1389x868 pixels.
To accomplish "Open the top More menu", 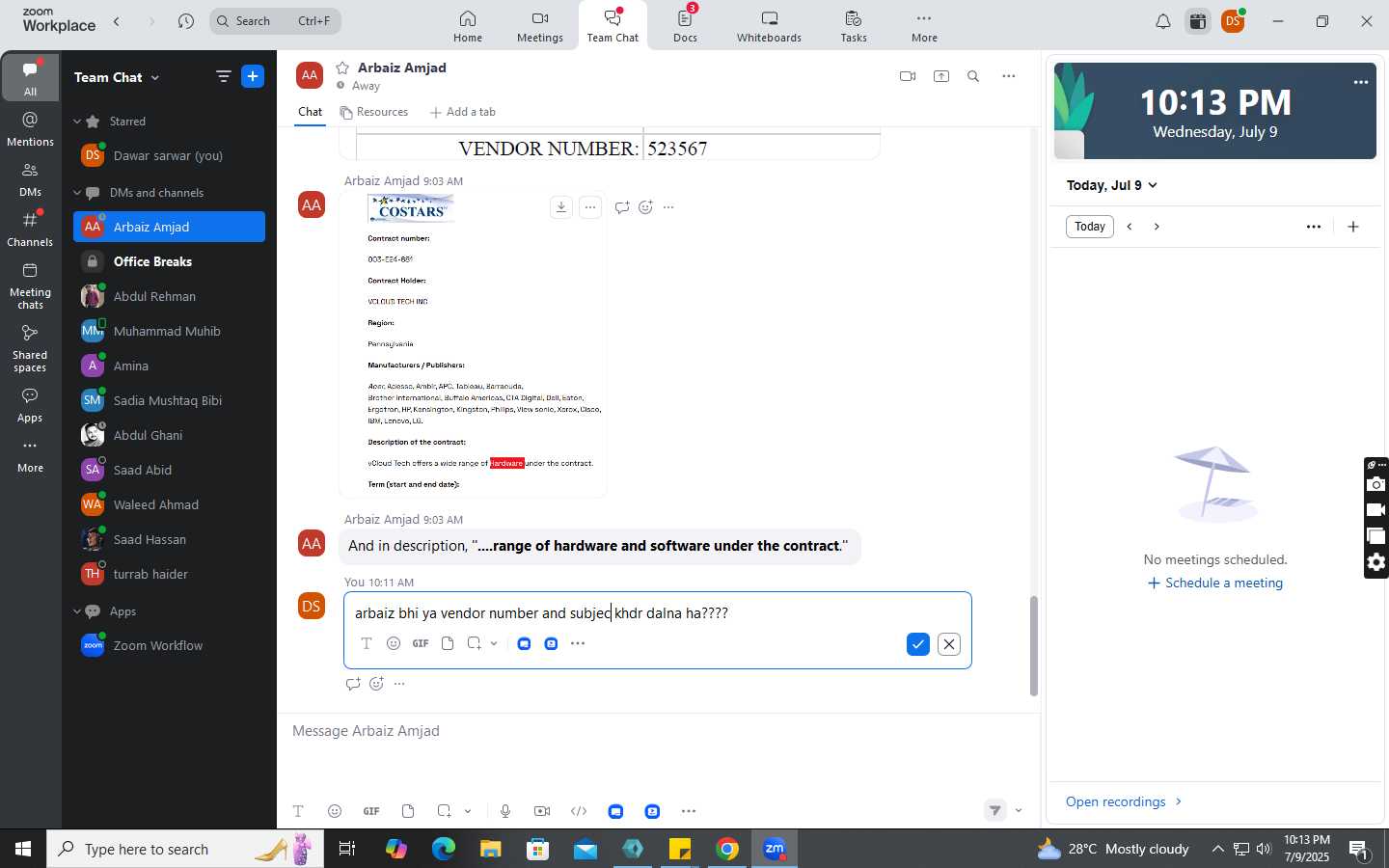I will 924,26.
